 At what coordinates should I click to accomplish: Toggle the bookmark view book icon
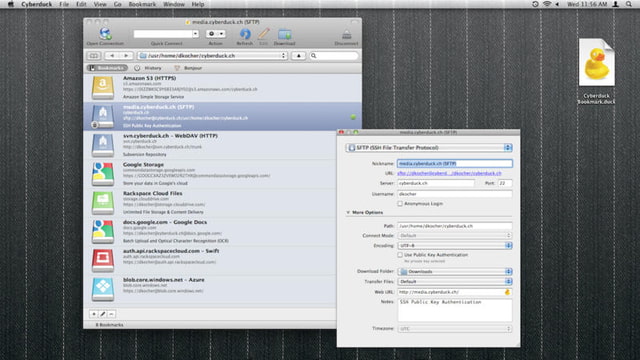point(93,56)
